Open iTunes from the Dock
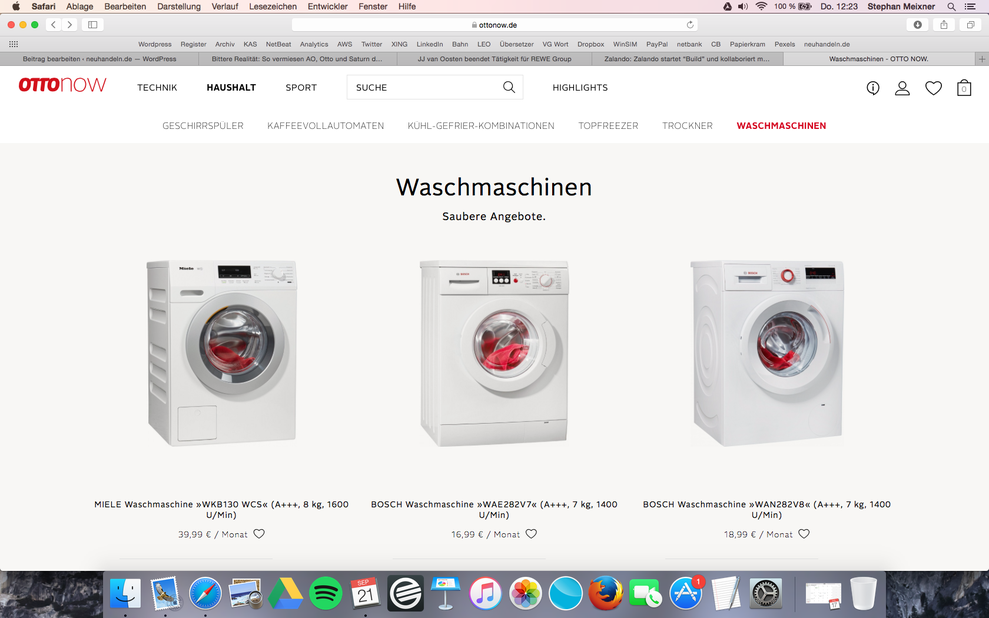This screenshot has width=989, height=618. point(486,593)
